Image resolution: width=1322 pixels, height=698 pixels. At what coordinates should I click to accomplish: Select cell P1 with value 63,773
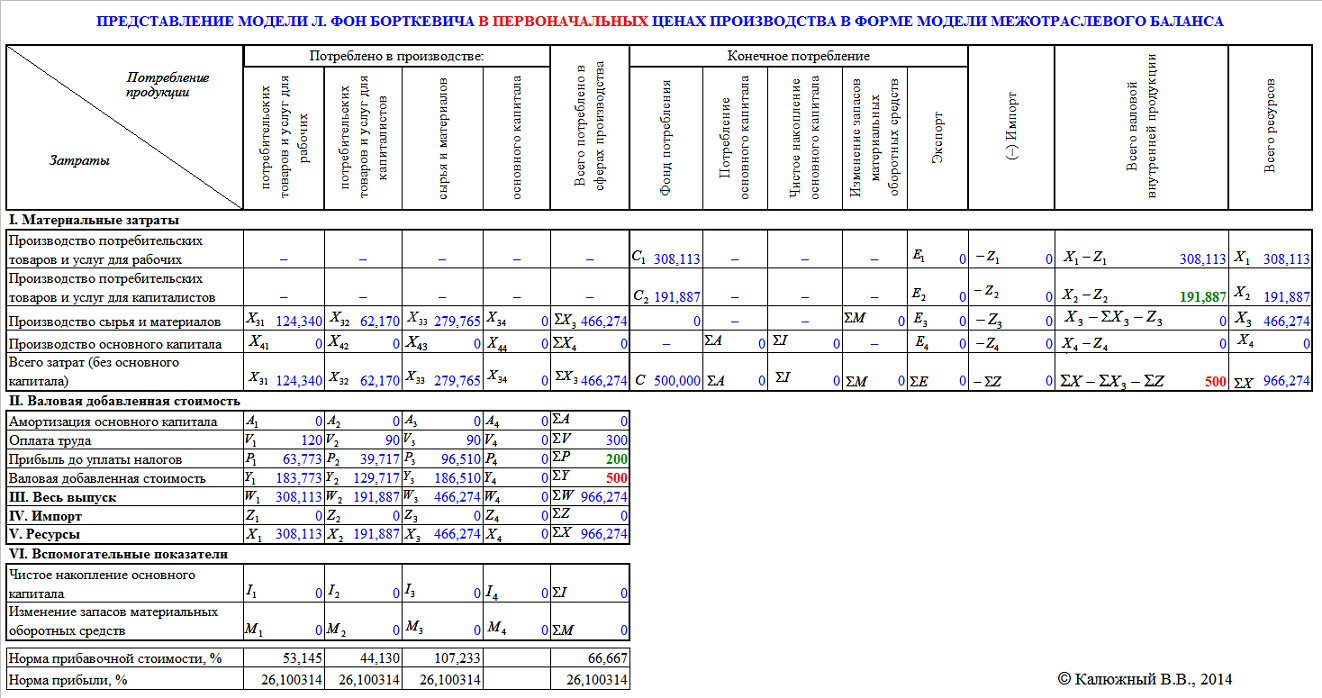(x=284, y=459)
